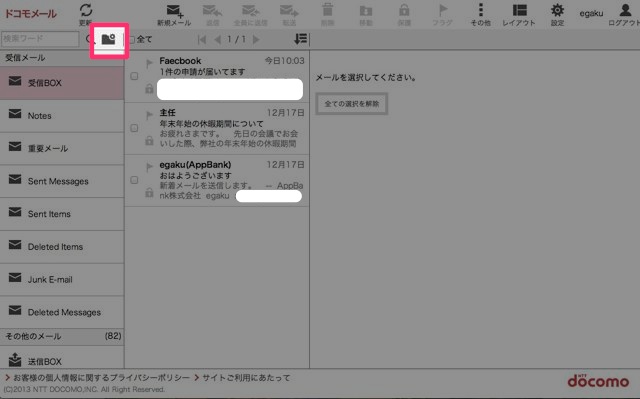
Task: Open サイトご利用にあたって link
Action: tap(246, 378)
